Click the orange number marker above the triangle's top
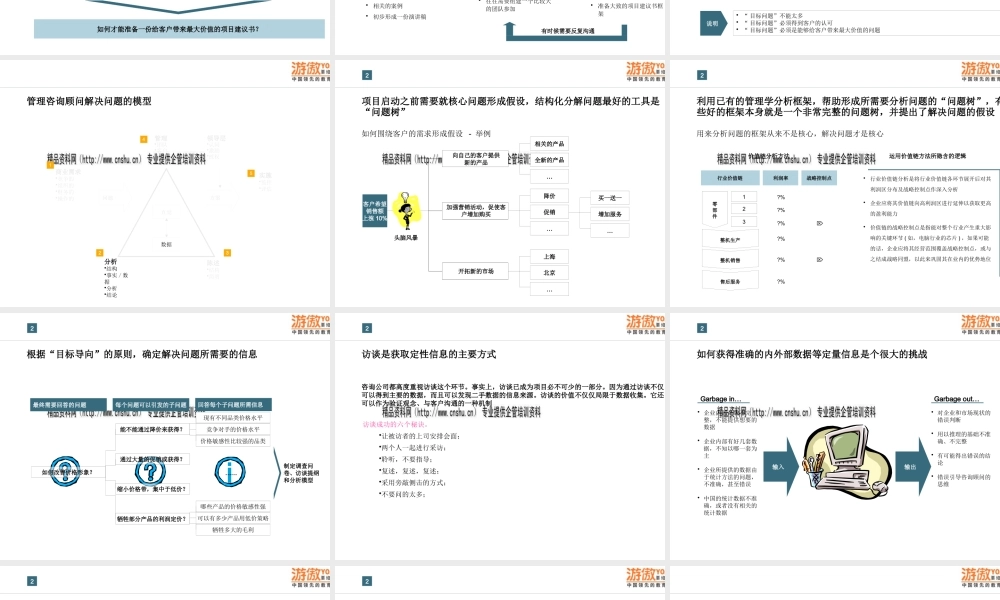Viewport: 1000px width, 600px height. click(x=143, y=138)
